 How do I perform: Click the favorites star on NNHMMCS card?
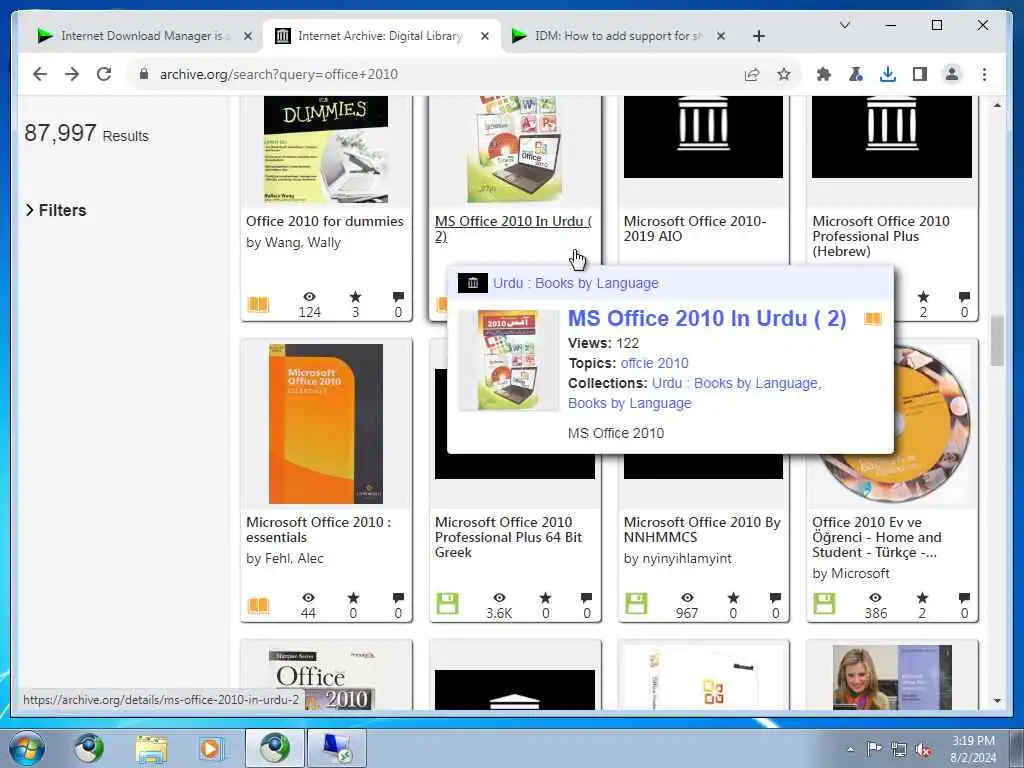(733, 598)
